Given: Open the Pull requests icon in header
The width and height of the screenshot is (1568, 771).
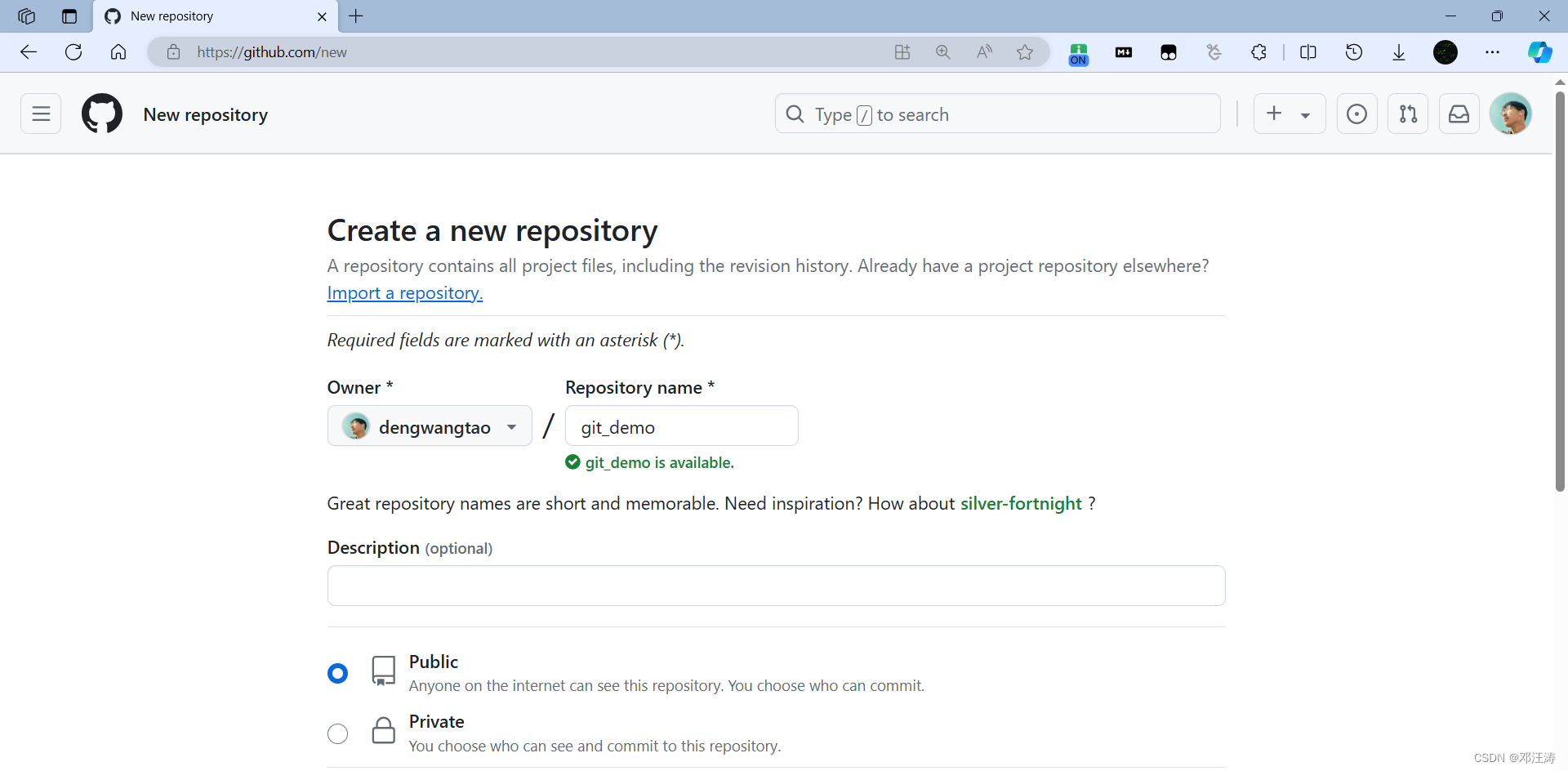Looking at the screenshot, I should click(x=1408, y=114).
